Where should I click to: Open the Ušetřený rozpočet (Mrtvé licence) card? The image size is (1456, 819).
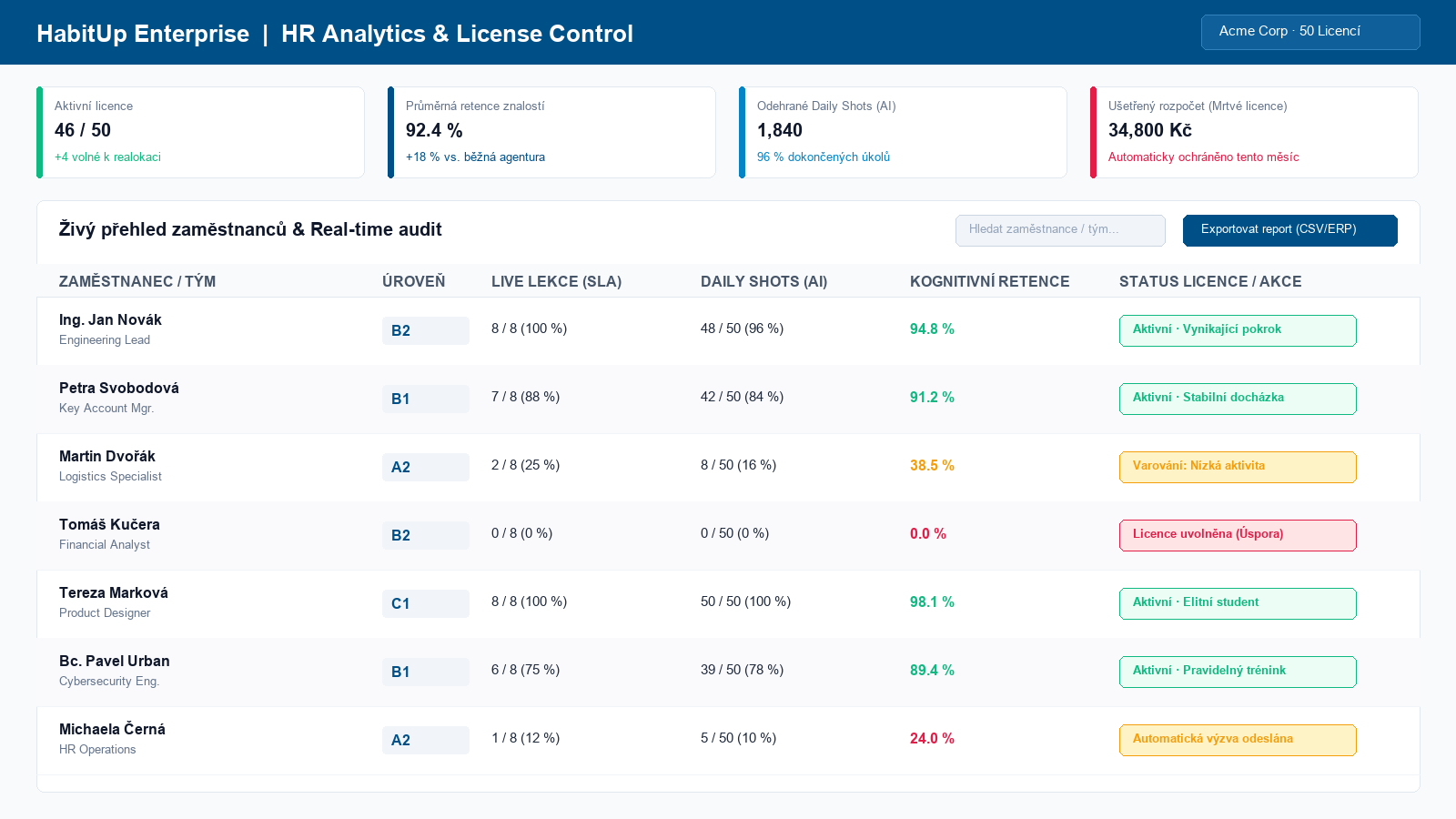[1254, 132]
